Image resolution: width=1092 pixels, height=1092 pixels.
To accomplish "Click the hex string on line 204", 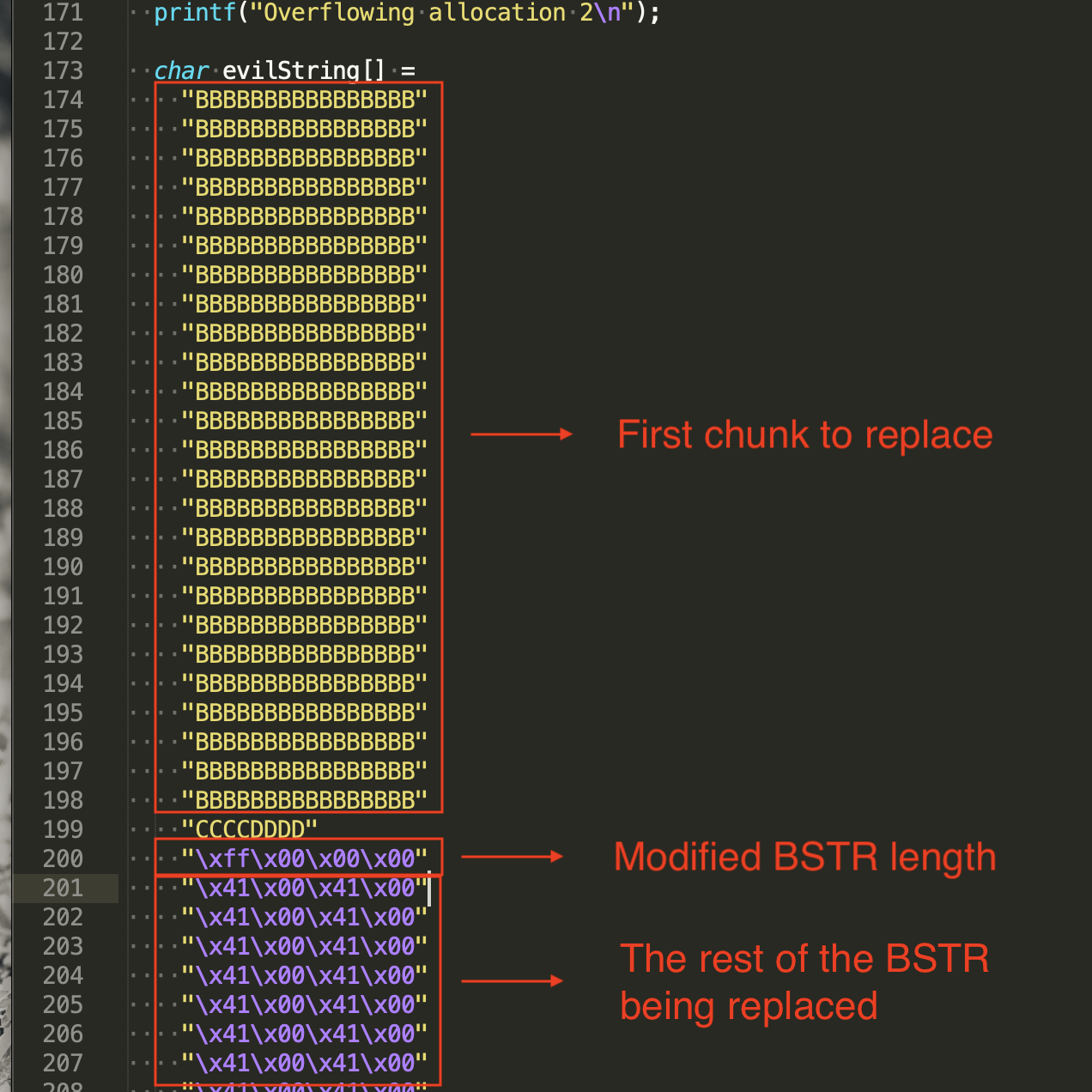I will [x=304, y=975].
